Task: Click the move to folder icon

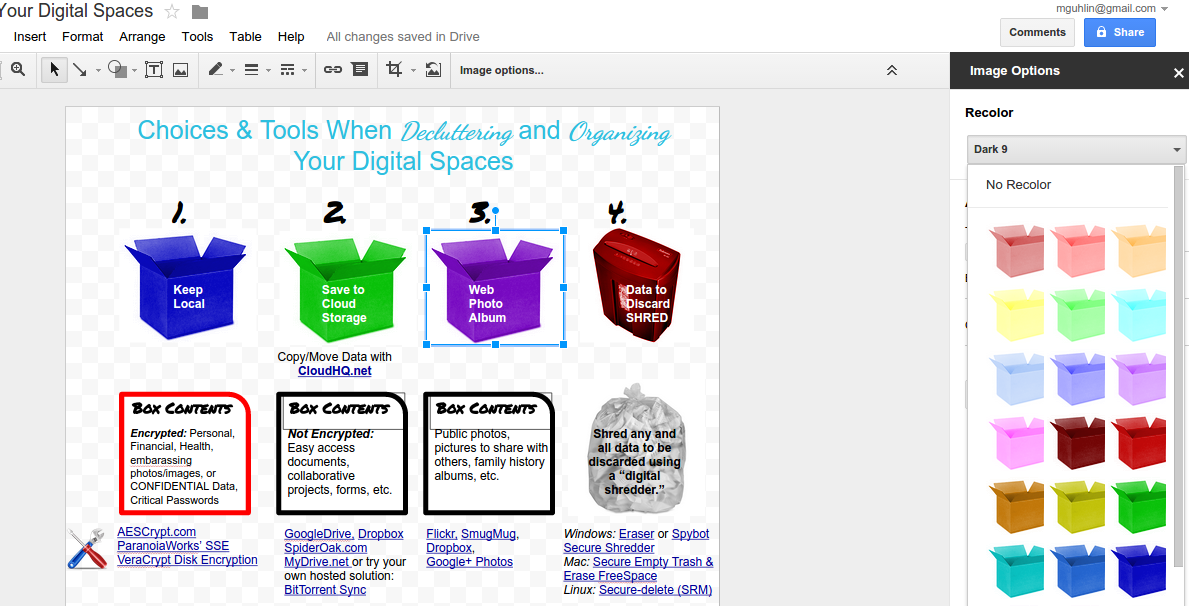Action: click(x=200, y=12)
